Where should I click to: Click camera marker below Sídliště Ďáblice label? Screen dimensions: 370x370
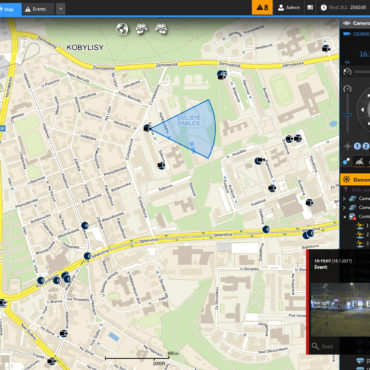[161, 165]
